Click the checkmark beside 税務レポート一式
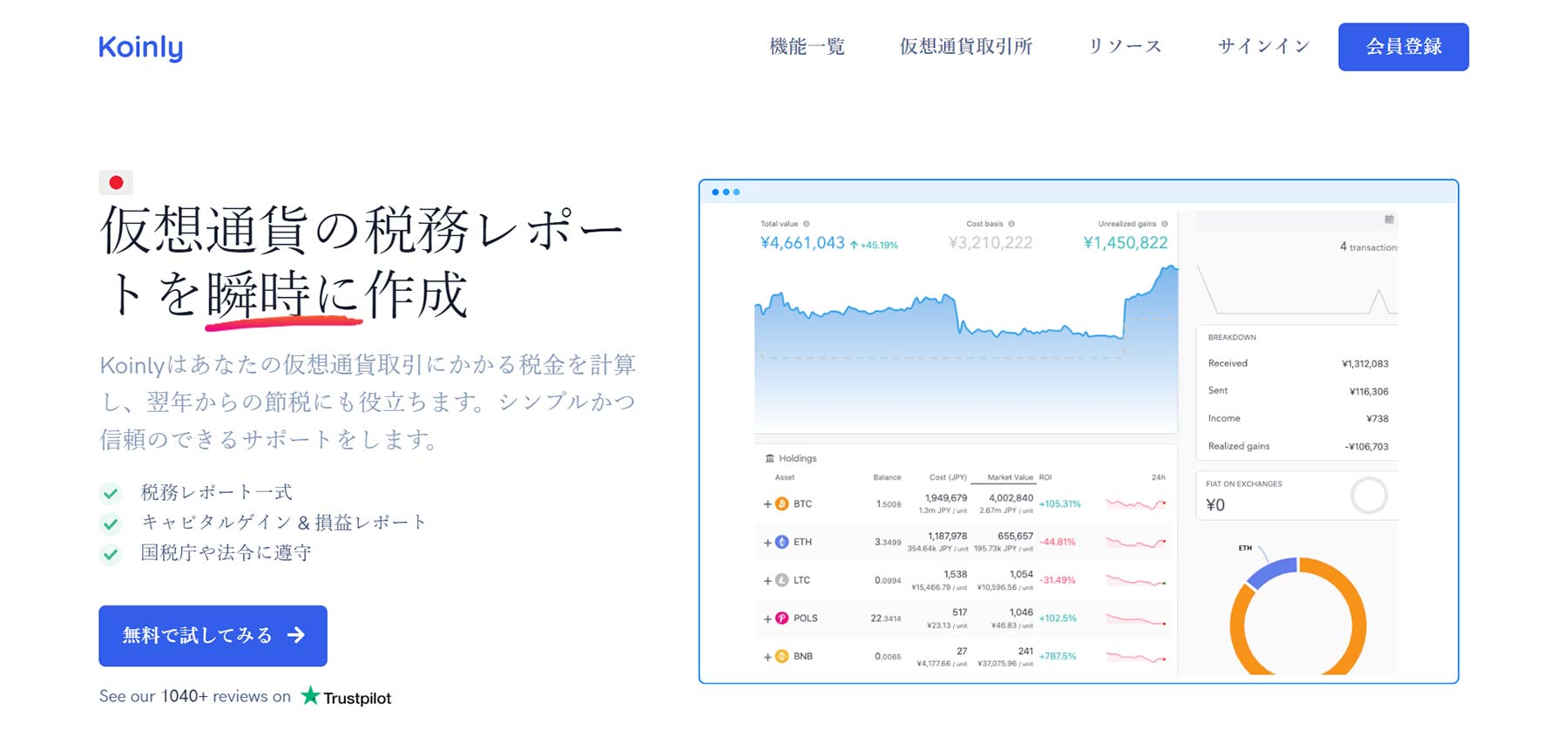Image resolution: width=1568 pixels, height=750 pixels. pyautogui.click(x=111, y=494)
